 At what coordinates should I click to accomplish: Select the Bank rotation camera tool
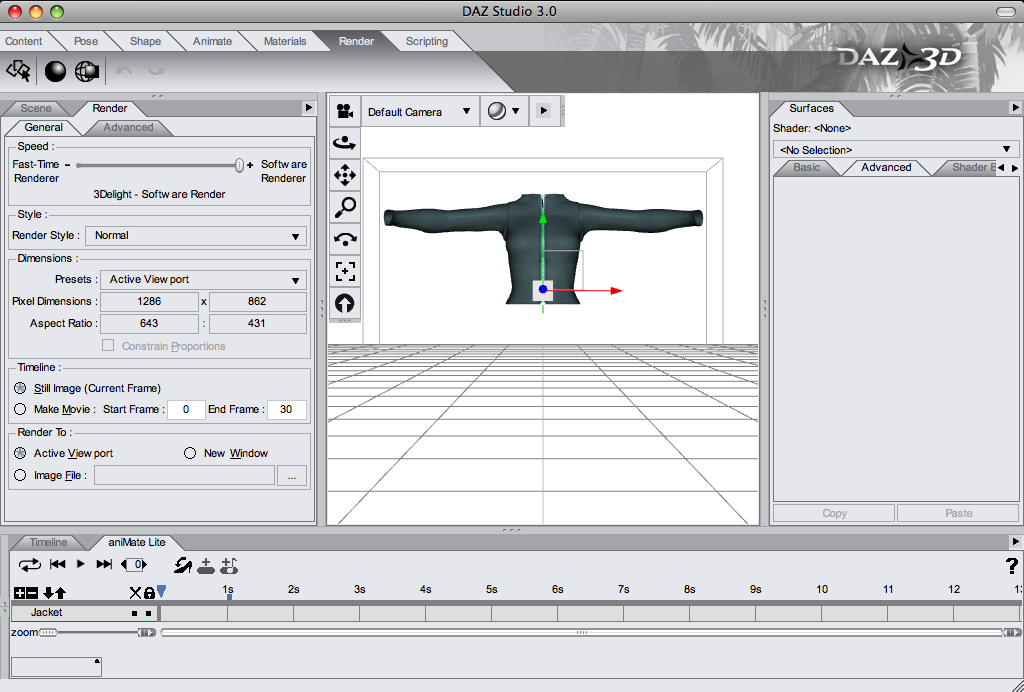(345, 239)
